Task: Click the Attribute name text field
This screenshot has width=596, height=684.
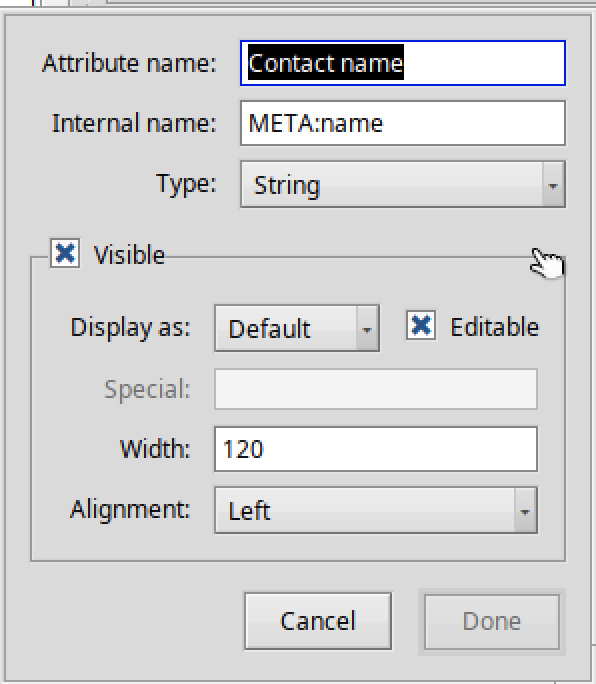Action: (x=403, y=63)
